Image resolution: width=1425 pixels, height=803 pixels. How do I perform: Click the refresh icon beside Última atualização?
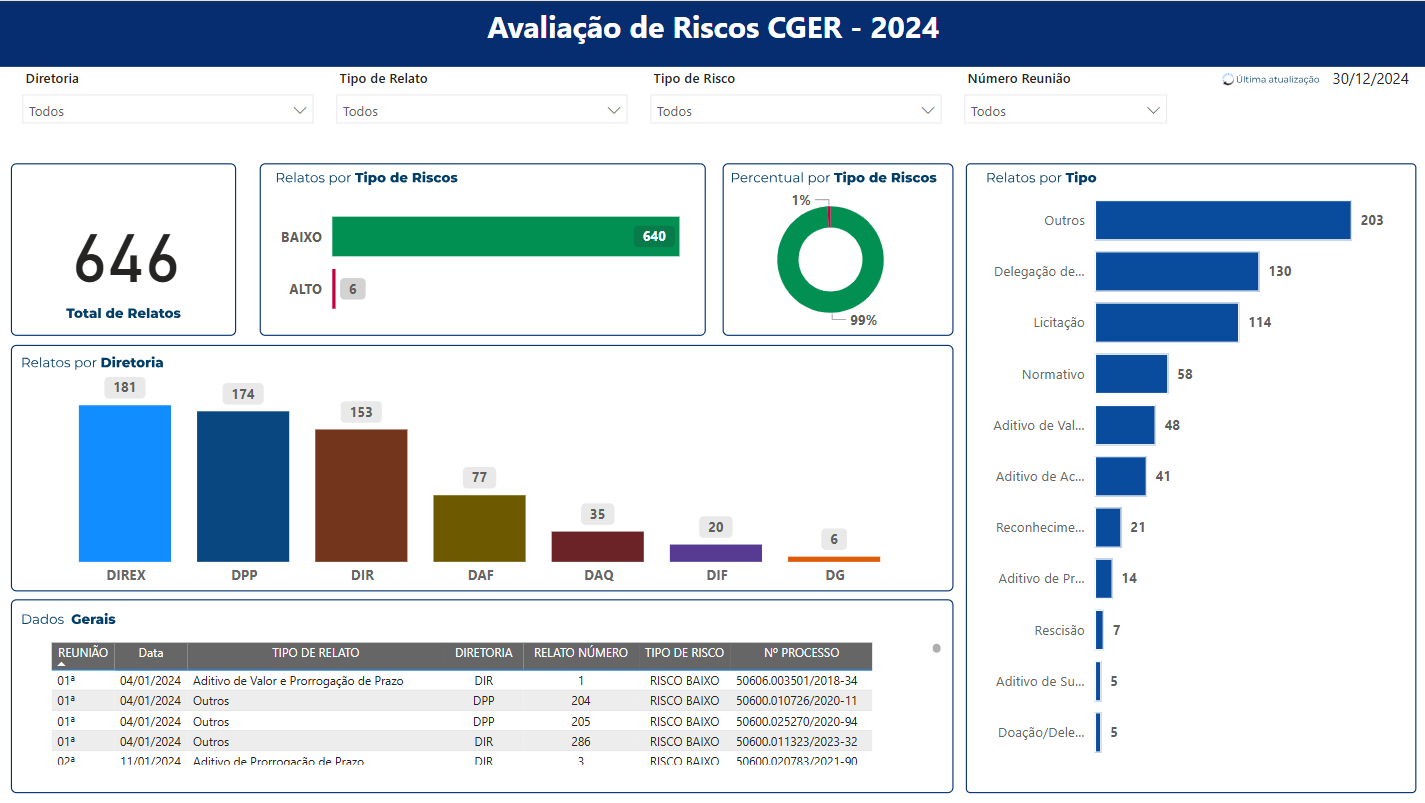click(1228, 80)
